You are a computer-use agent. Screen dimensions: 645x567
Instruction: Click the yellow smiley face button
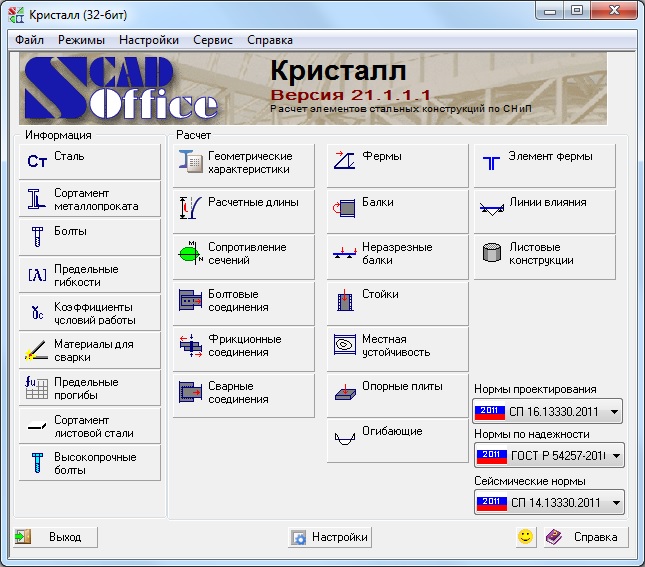[x=525, y=537]
